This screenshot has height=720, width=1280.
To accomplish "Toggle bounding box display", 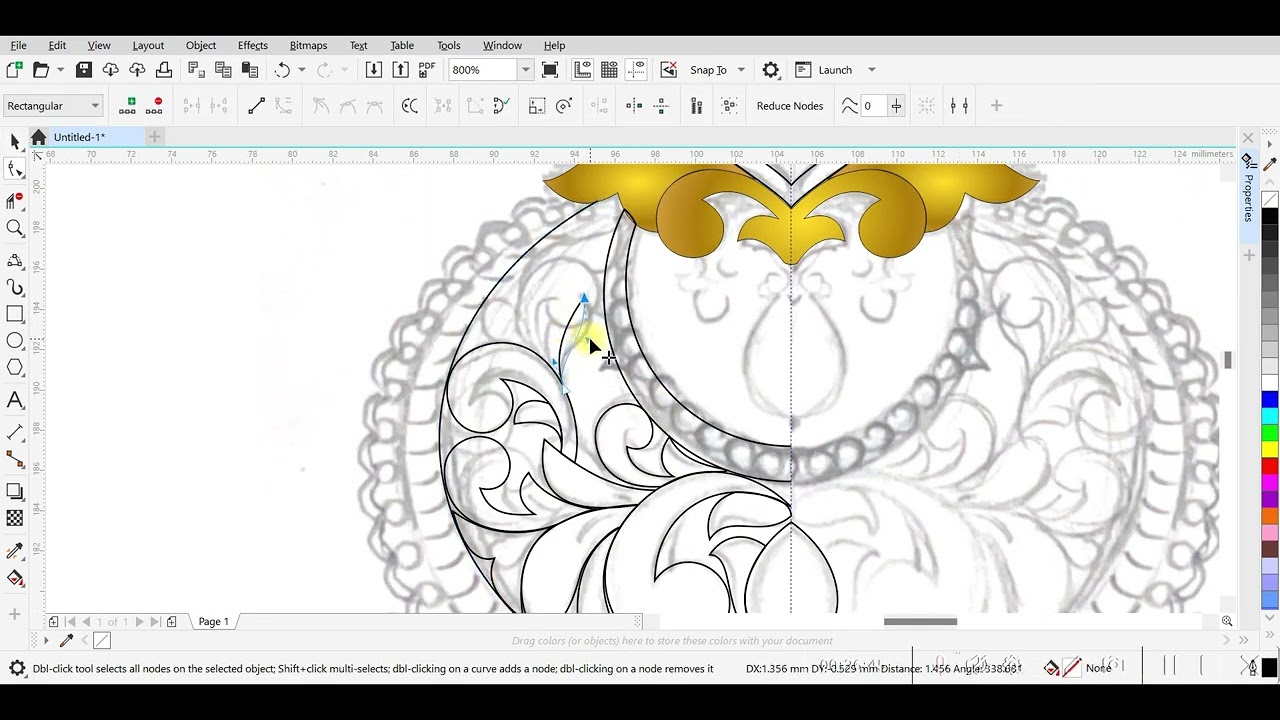I will coord(959,106).
